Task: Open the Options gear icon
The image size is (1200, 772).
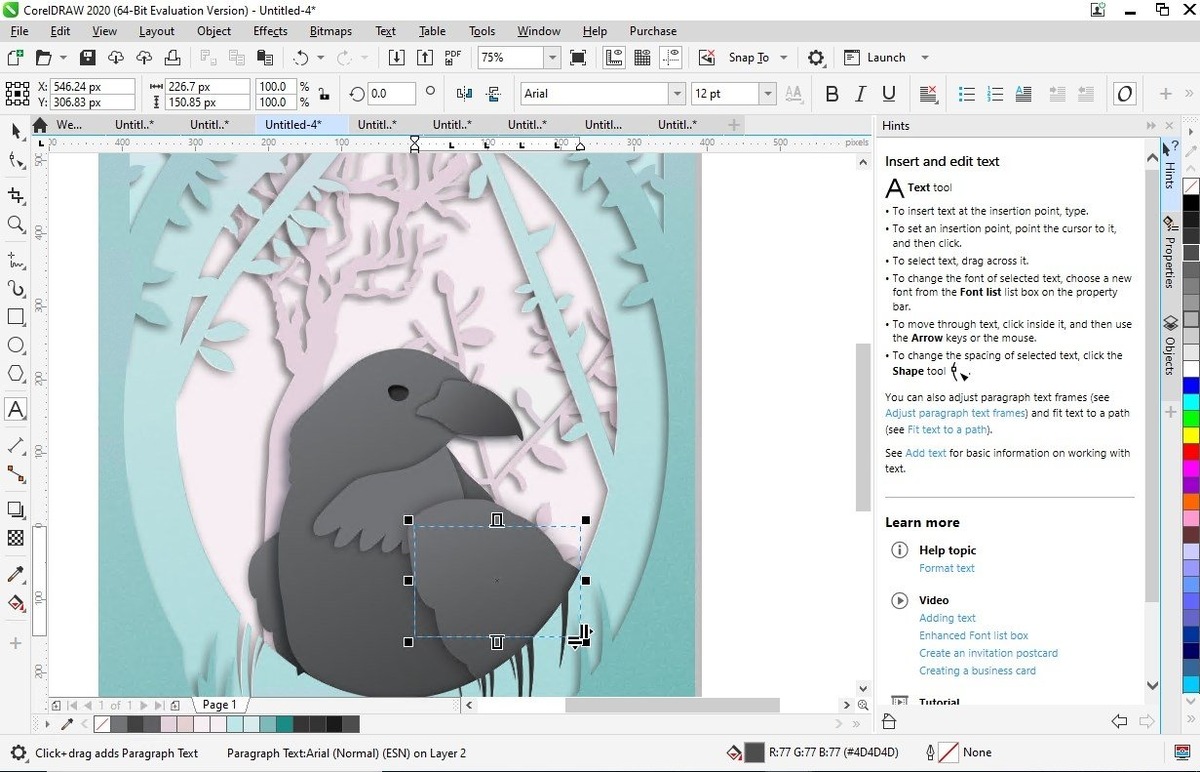Action: [816, 58]
